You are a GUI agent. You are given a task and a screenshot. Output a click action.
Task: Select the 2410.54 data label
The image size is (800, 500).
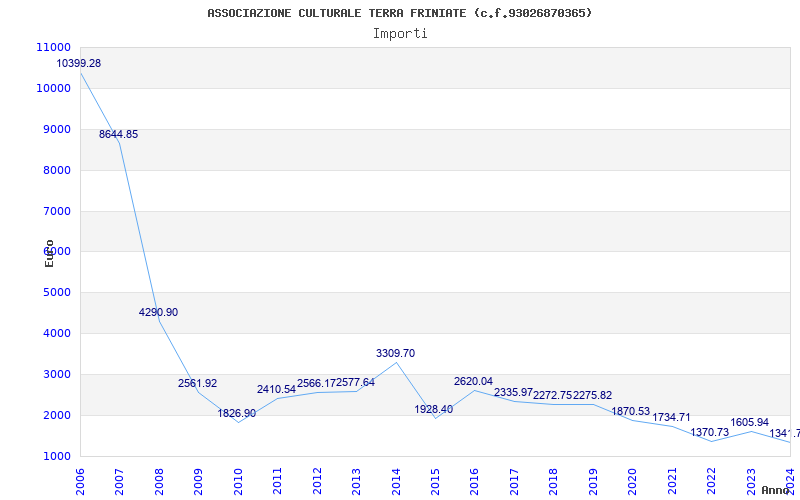click(x=276, y=390)
